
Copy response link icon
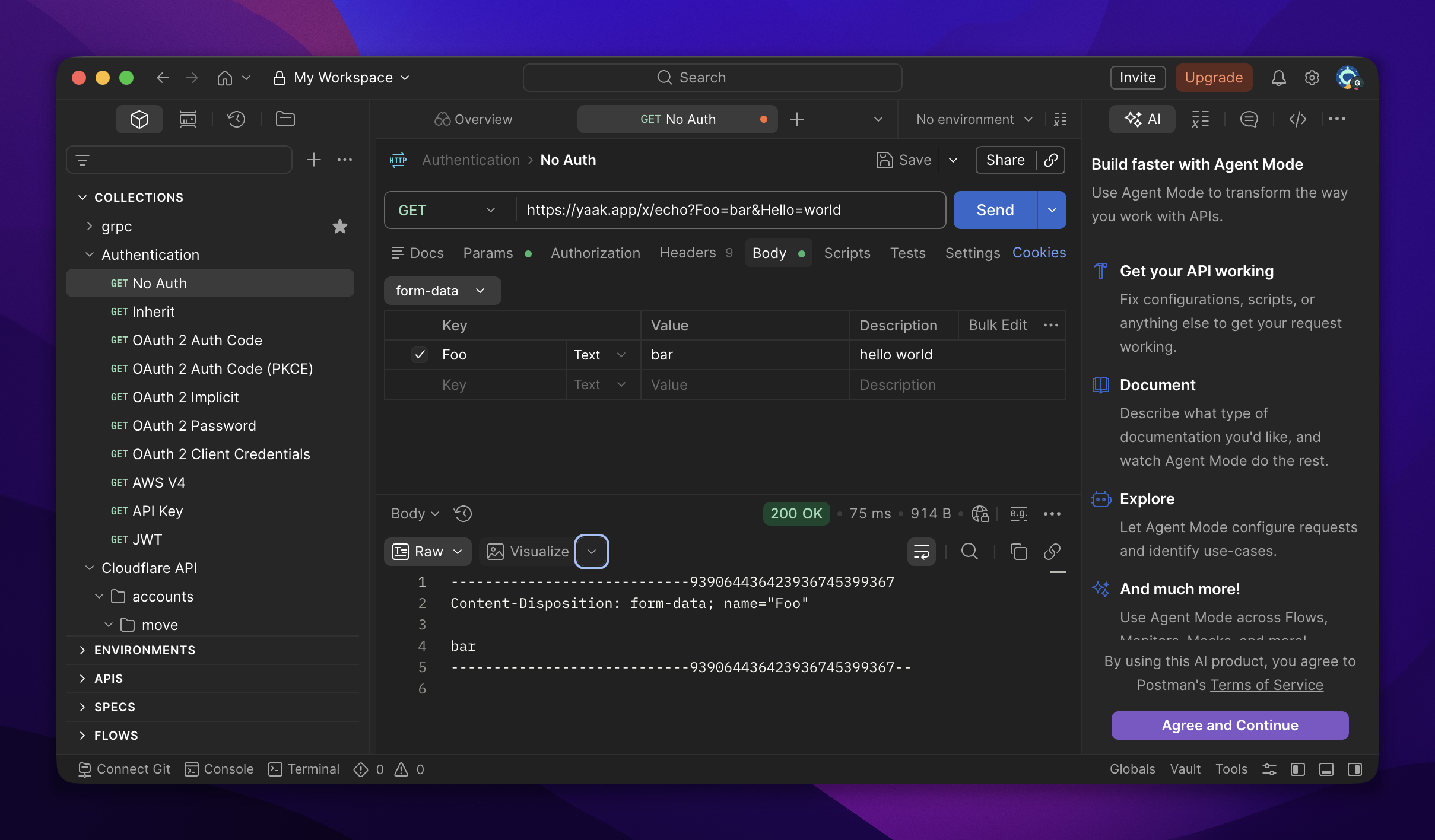point(1052,552)
